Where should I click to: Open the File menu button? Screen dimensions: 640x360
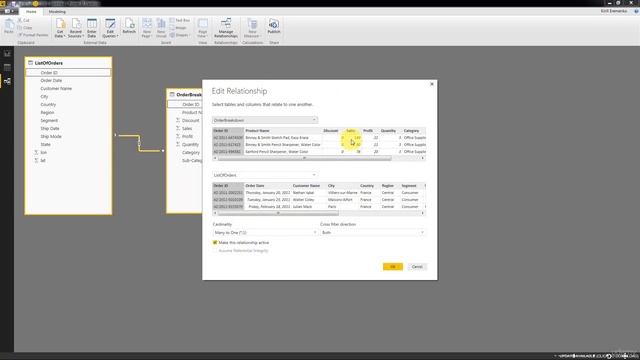tap(9, 11)
